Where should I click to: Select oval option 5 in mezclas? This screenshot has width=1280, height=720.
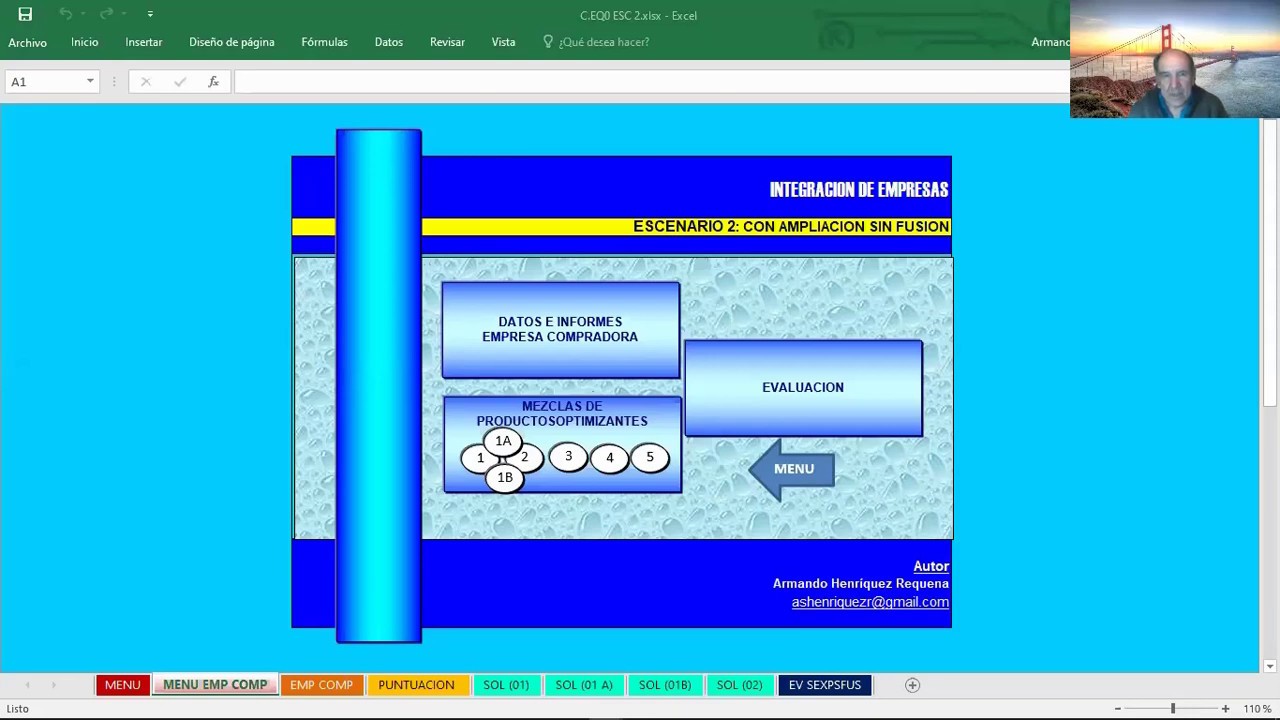click(649, 457)
